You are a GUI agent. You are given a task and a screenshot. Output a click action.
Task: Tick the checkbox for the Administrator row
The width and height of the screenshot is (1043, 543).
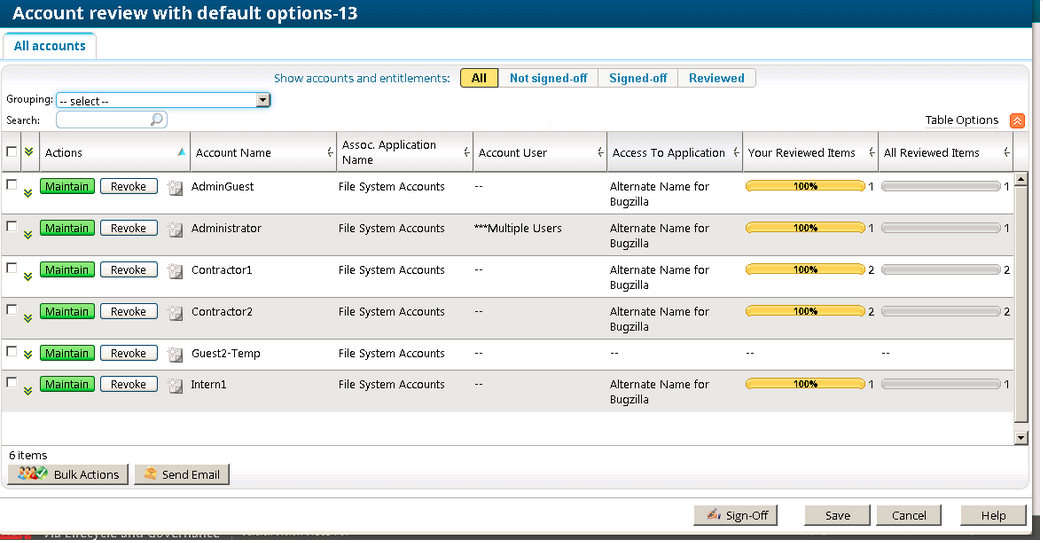coord(12,227)
